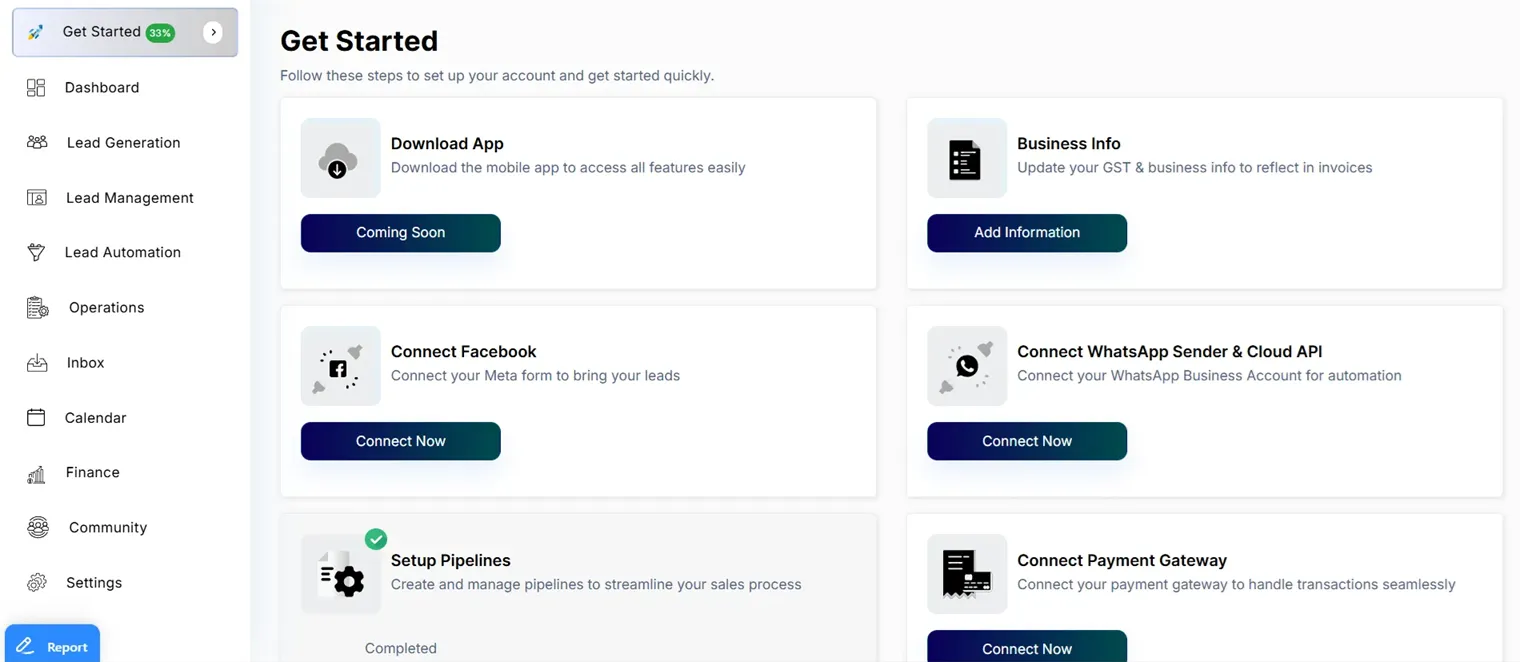Image resolution: width=1520 pixels, height=662 pixels.
Task: Open the Lead Management menu item
Action: [129, 198]
